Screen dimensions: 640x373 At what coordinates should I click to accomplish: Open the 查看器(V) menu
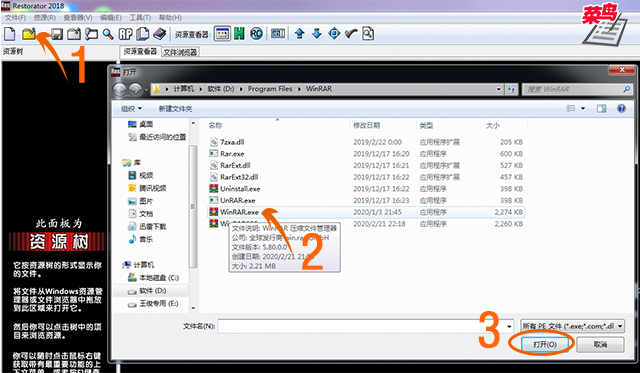pos(78,18)
